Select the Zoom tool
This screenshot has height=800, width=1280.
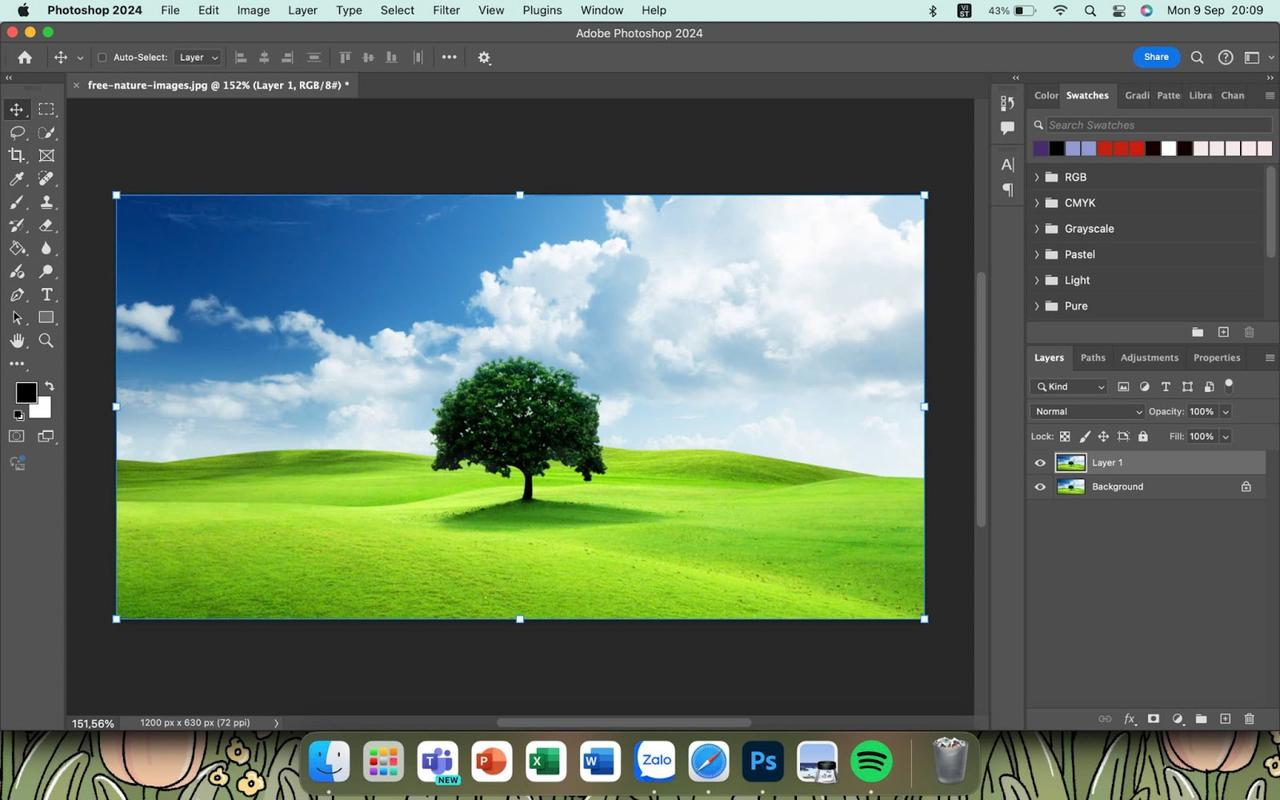(x=46, y=340)
